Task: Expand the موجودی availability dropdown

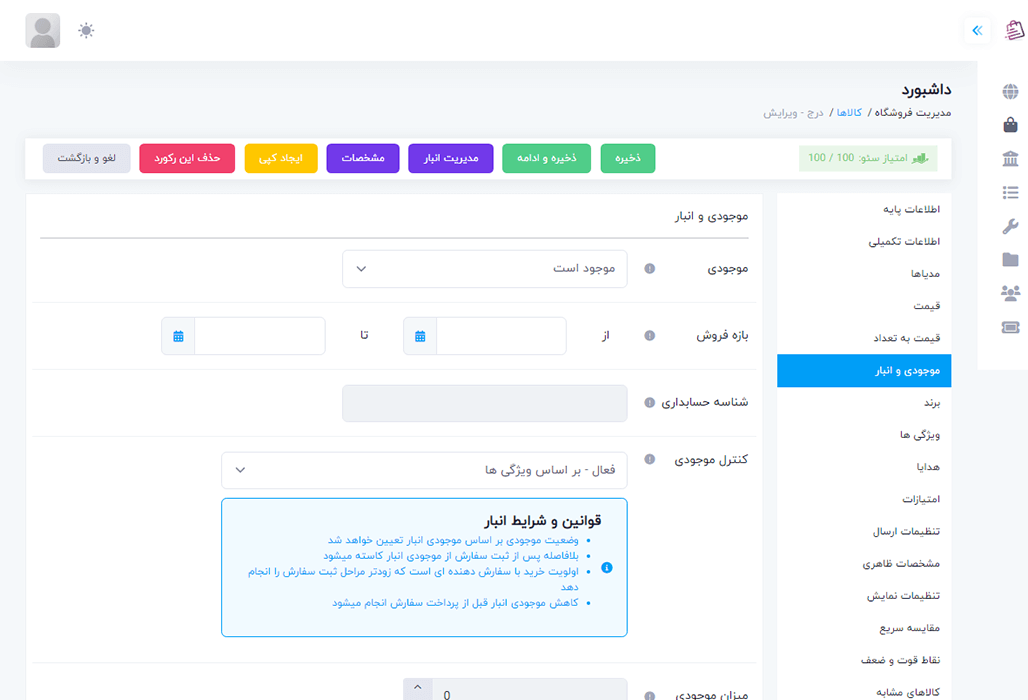Action: click(x=485, y=269)
